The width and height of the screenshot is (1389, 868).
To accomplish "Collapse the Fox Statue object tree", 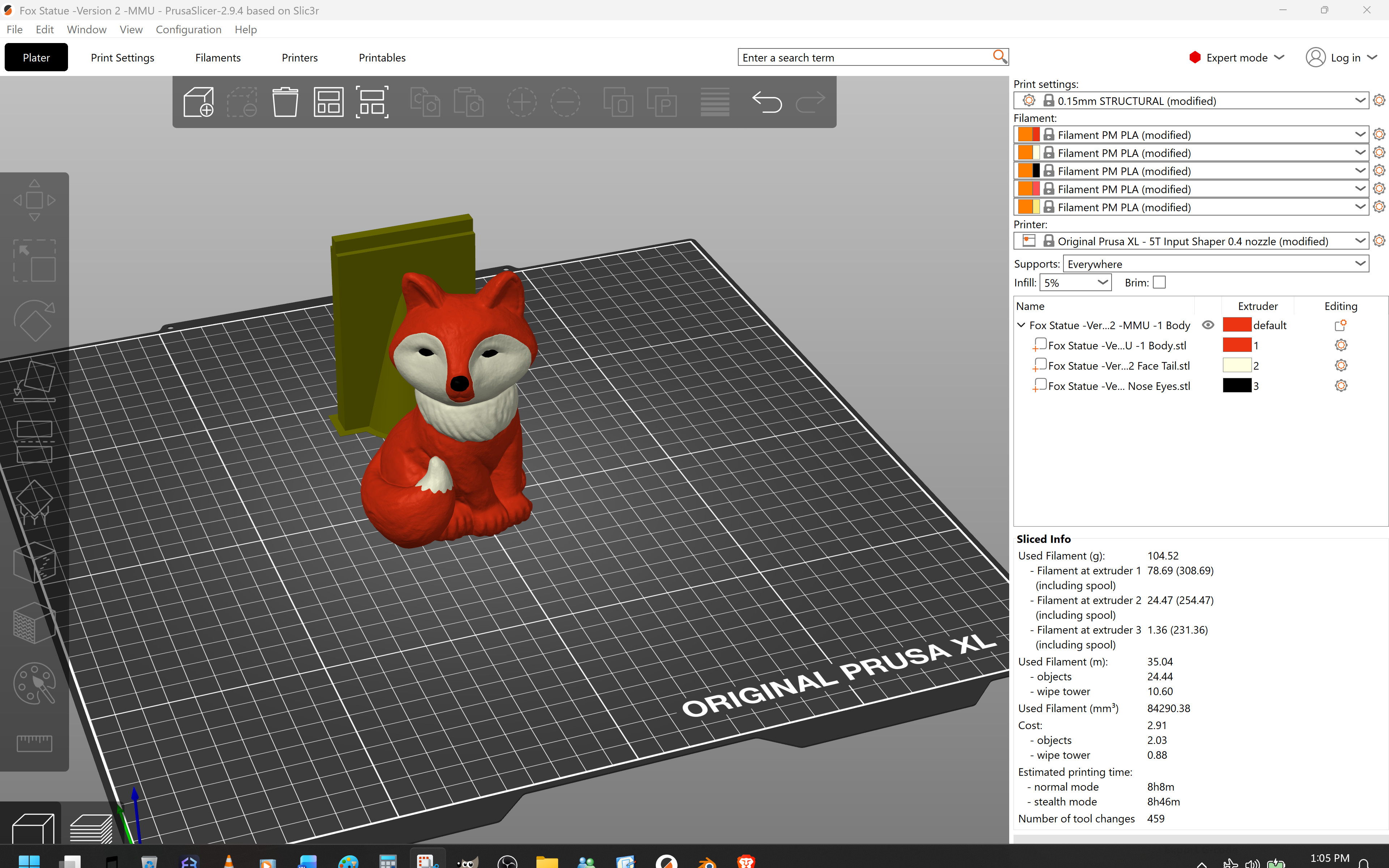I will coord(1021,325).
